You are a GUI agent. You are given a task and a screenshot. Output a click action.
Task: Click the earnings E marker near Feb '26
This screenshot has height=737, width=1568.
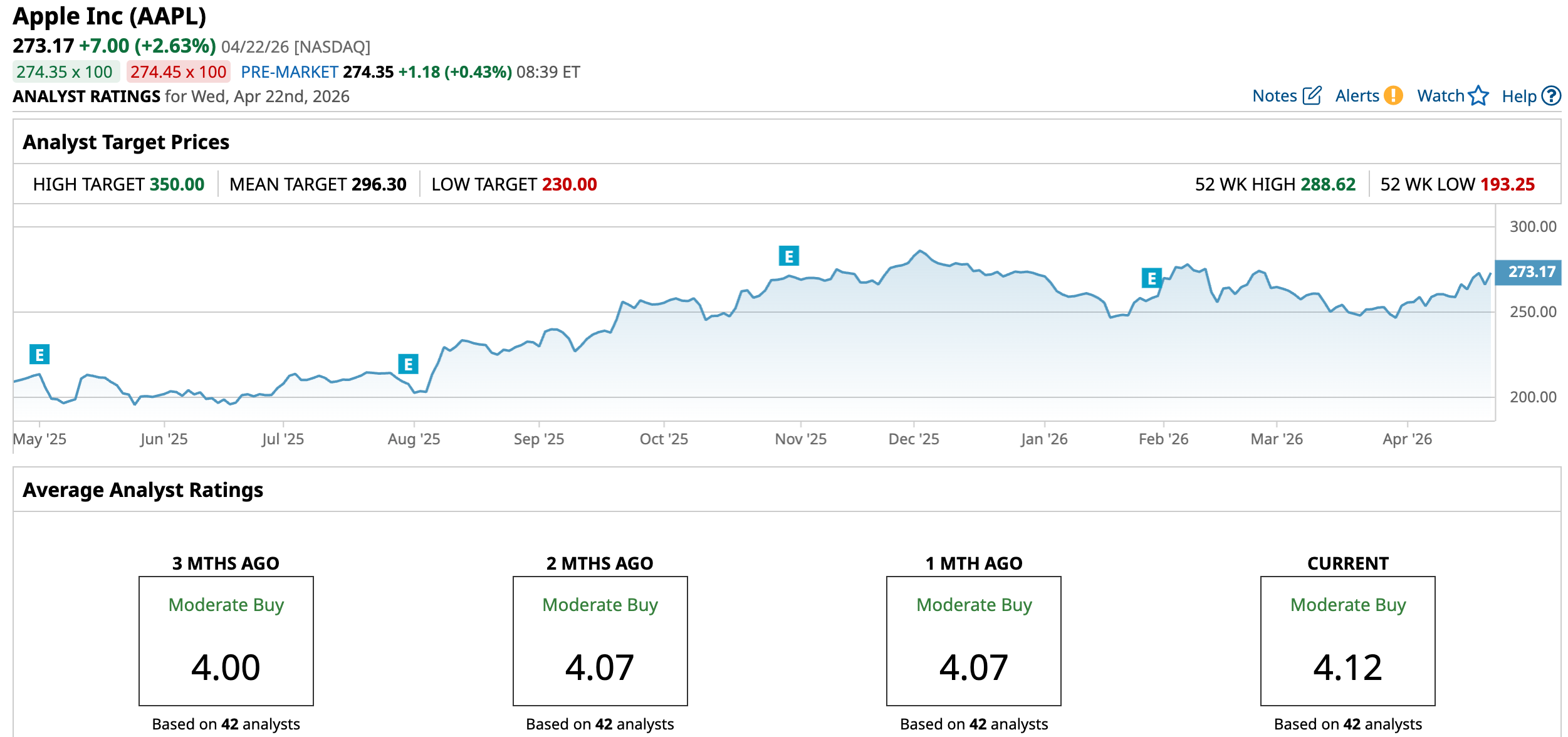1151,278
